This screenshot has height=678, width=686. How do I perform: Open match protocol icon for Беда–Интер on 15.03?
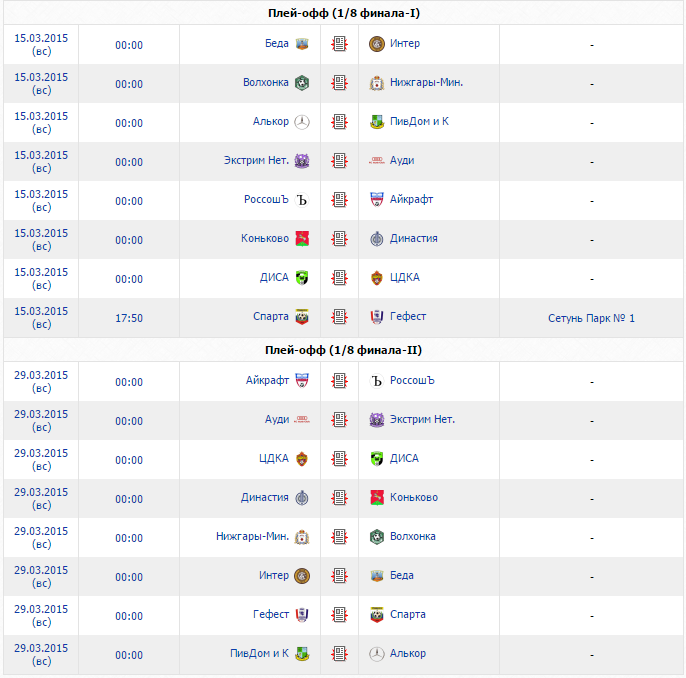click(340, 44)
